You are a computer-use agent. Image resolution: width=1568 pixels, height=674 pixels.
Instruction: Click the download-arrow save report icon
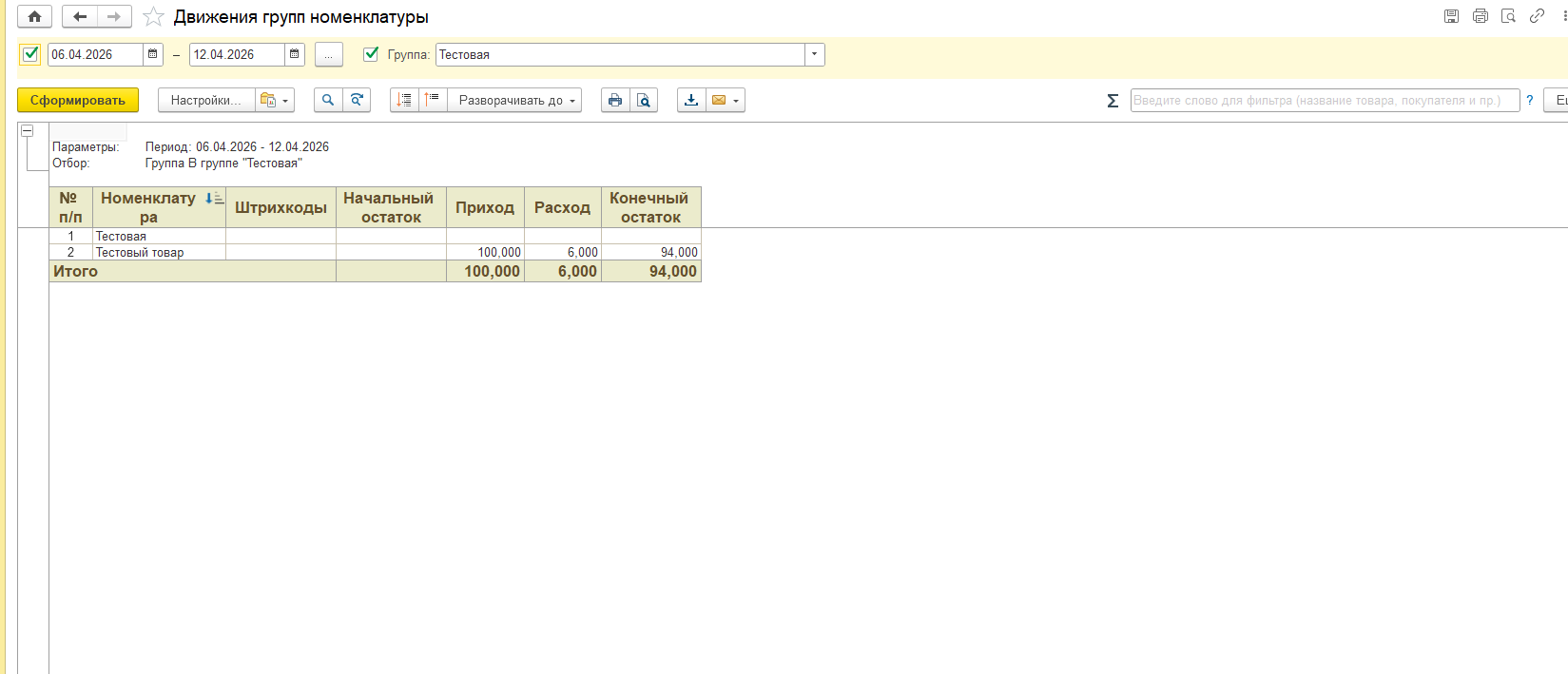691,100
